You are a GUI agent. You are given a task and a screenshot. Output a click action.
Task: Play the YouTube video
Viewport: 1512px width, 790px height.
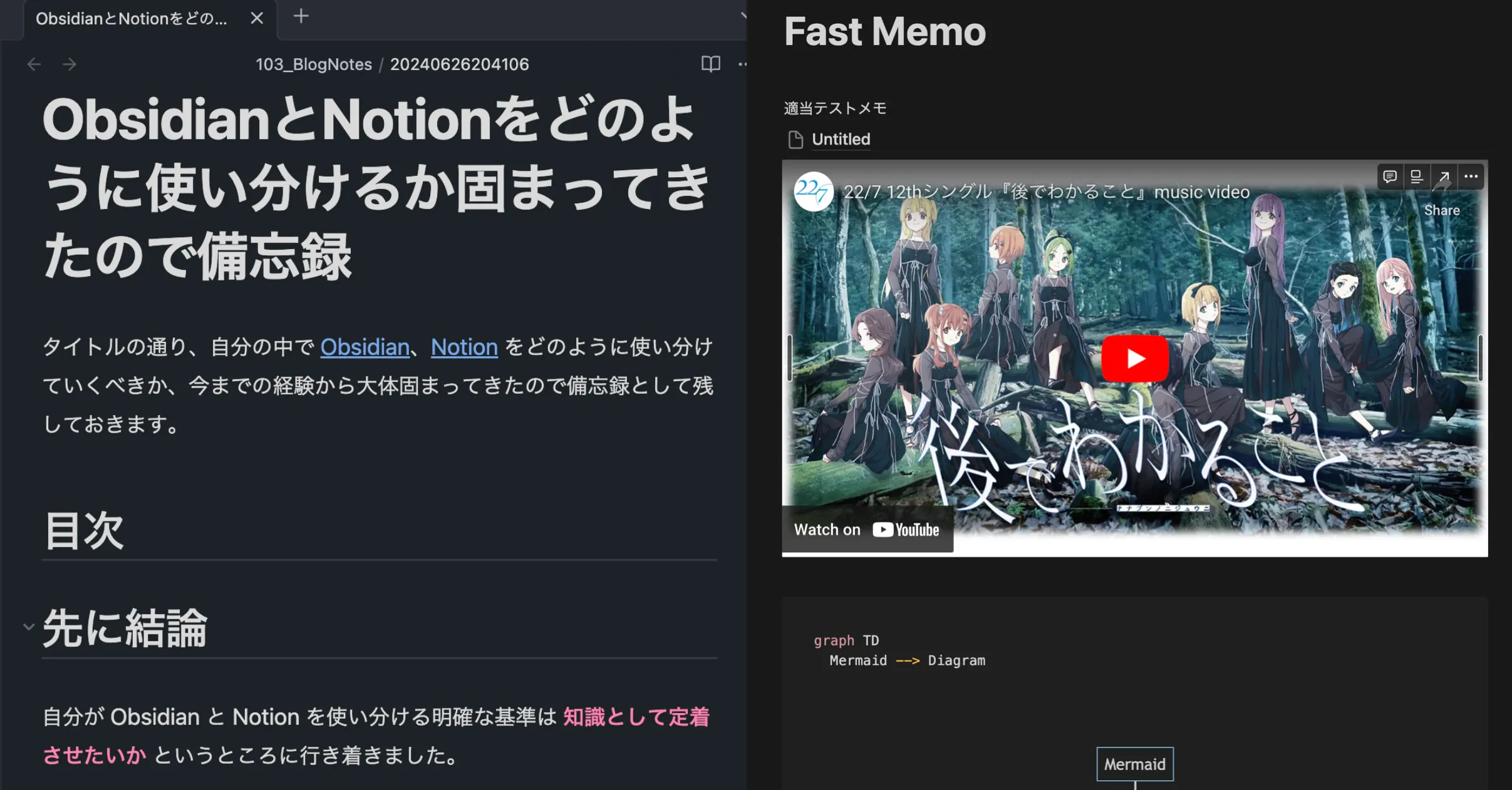click(x=1135, y=359)
